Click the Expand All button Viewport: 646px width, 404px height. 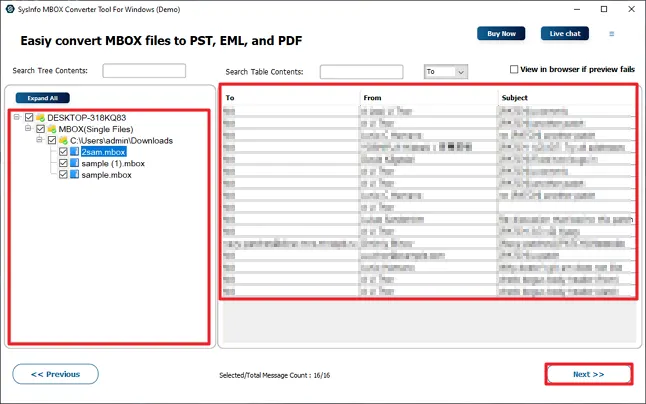pyautogui.click(x=42, y=98)
